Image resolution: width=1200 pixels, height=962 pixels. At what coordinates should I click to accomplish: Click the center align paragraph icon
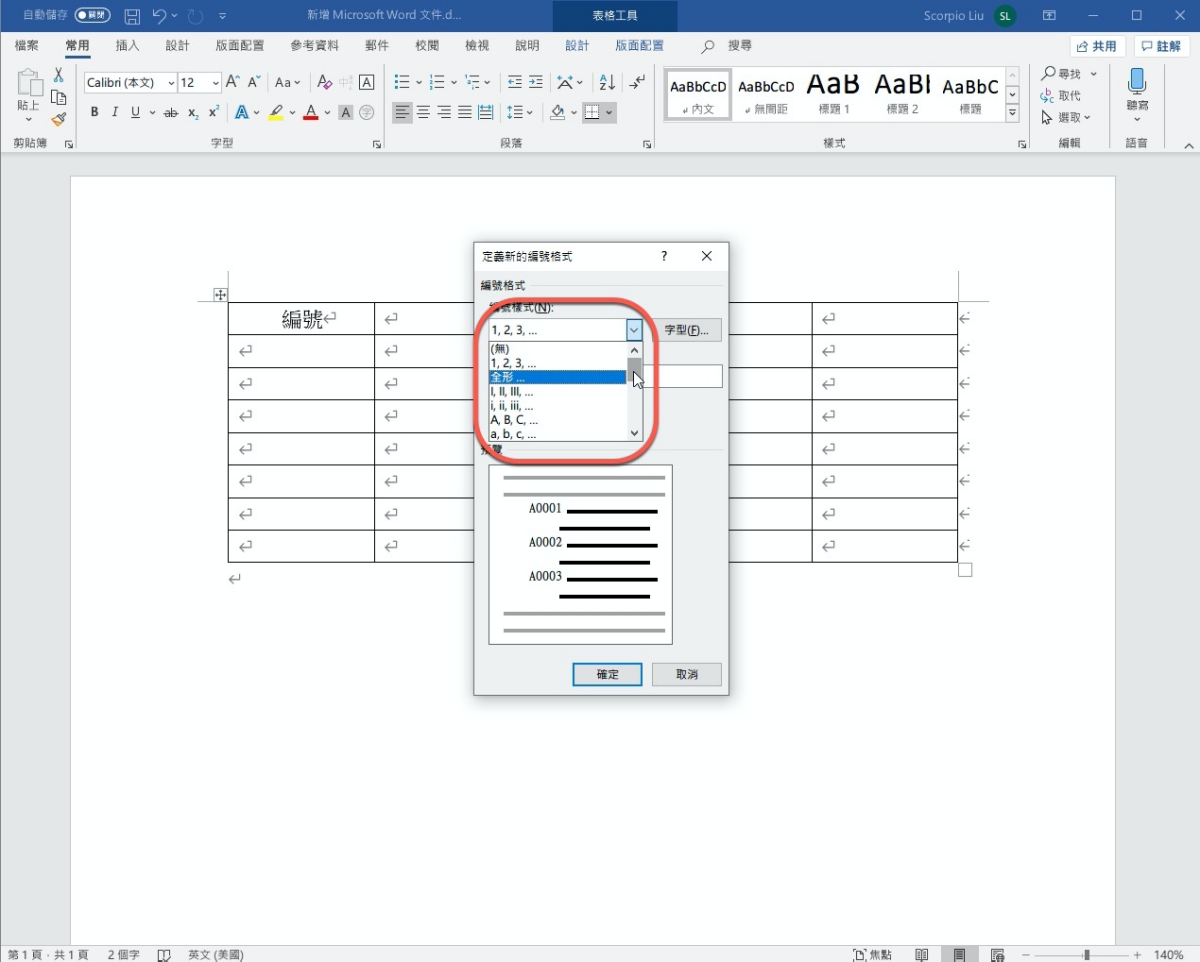coord(423,112)
